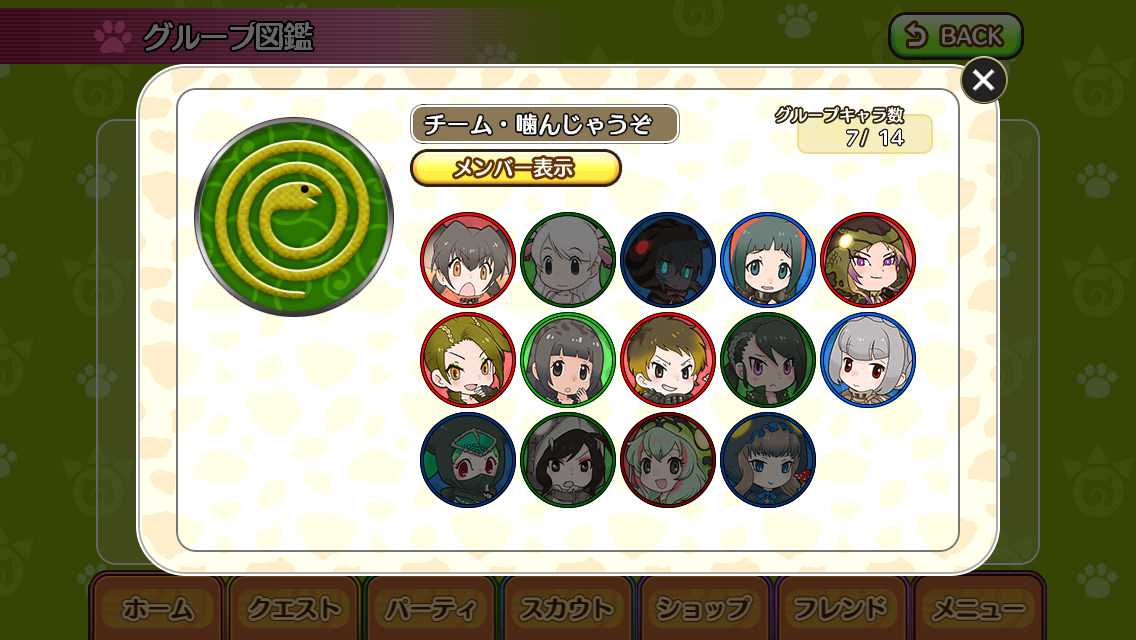Open the ショップ tab
Screen dimensions: 1136x640
coord(703,609)
